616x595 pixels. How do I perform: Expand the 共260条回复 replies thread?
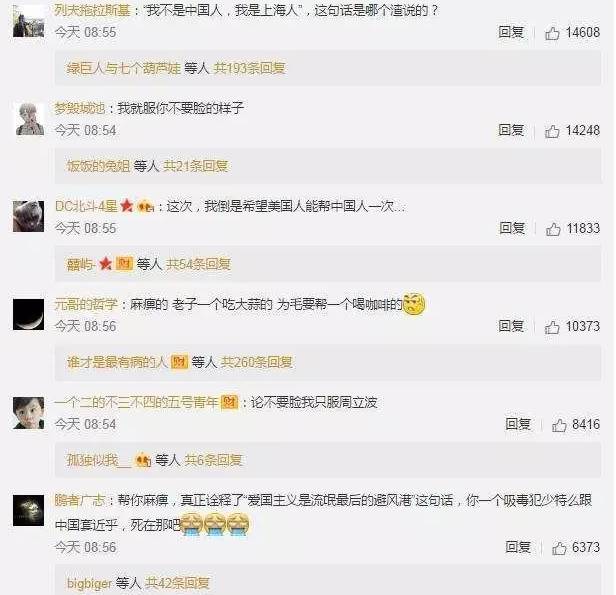click(257, 362)
